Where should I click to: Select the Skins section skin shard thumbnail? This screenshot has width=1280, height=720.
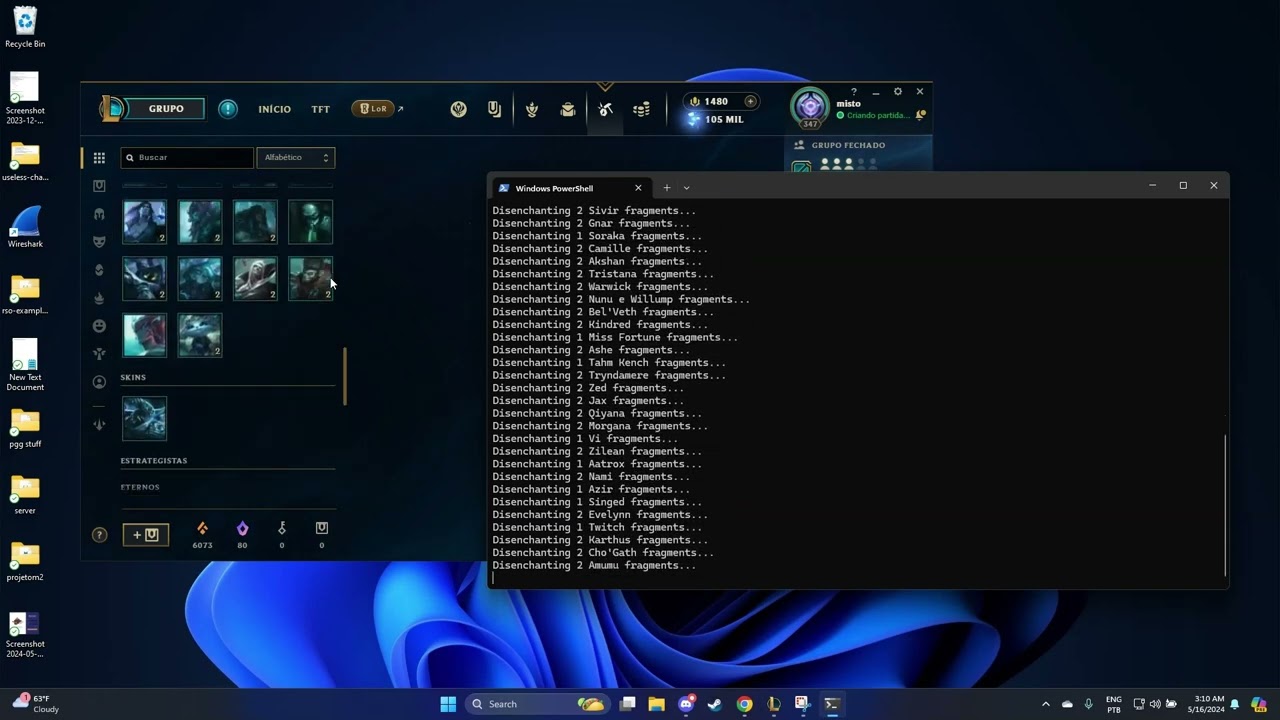[x=144, y=419]
